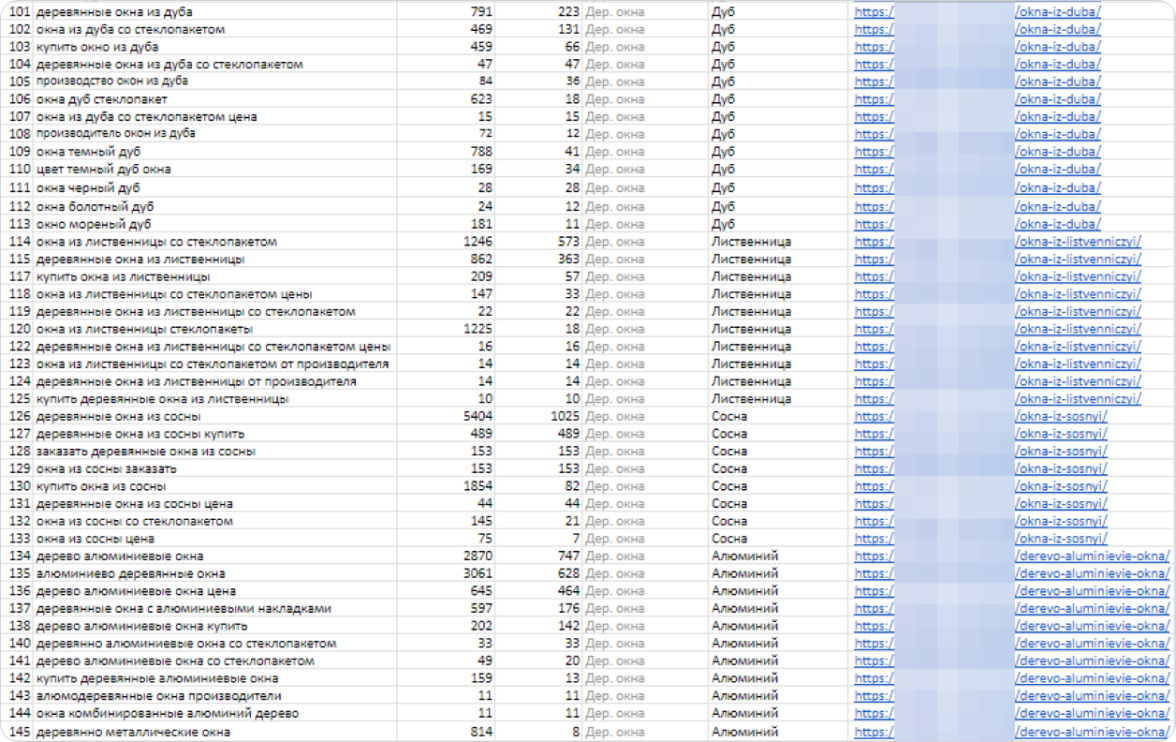Click the "Дер. окна" cell in row 101

[x=614, y=12]
